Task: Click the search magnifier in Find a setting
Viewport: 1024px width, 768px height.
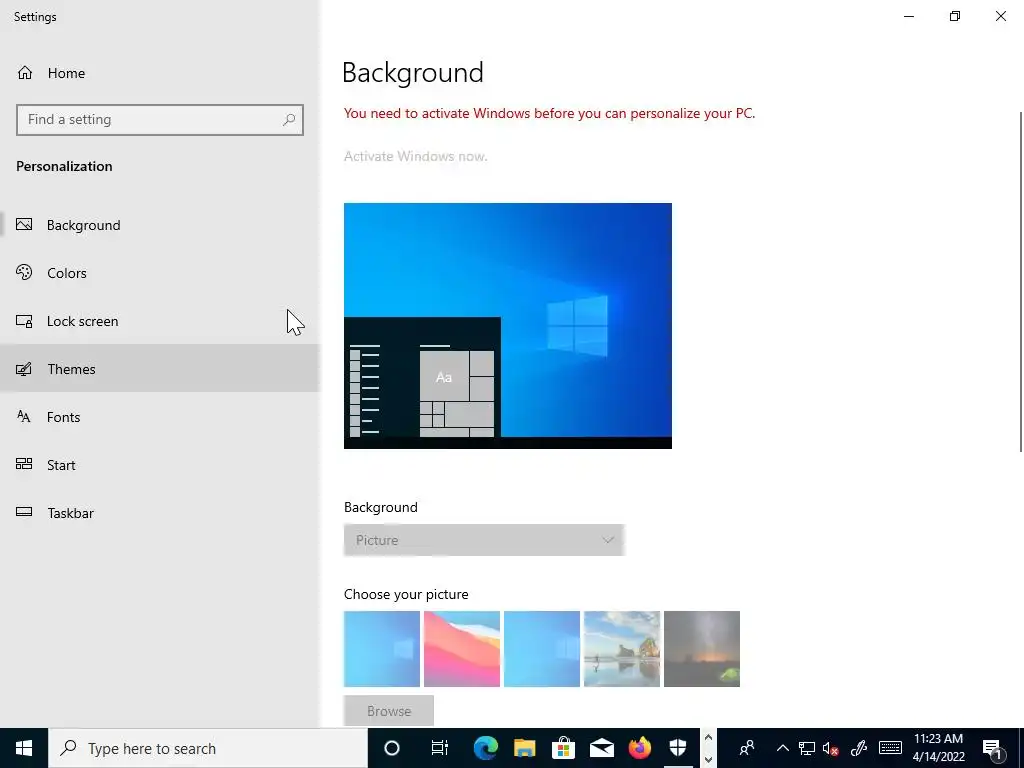Action: 289,120
